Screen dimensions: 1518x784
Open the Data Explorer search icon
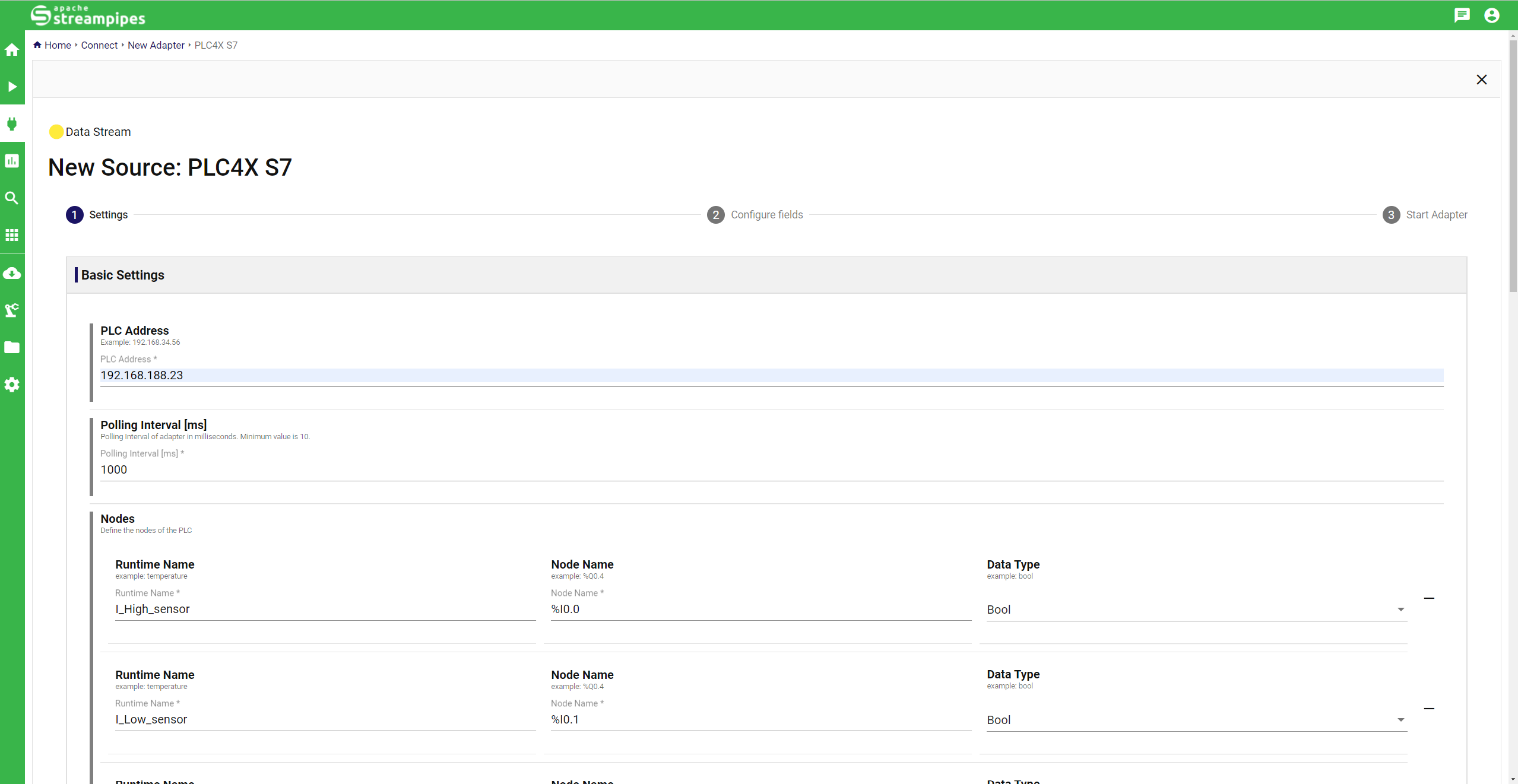(x=12, y=198)
